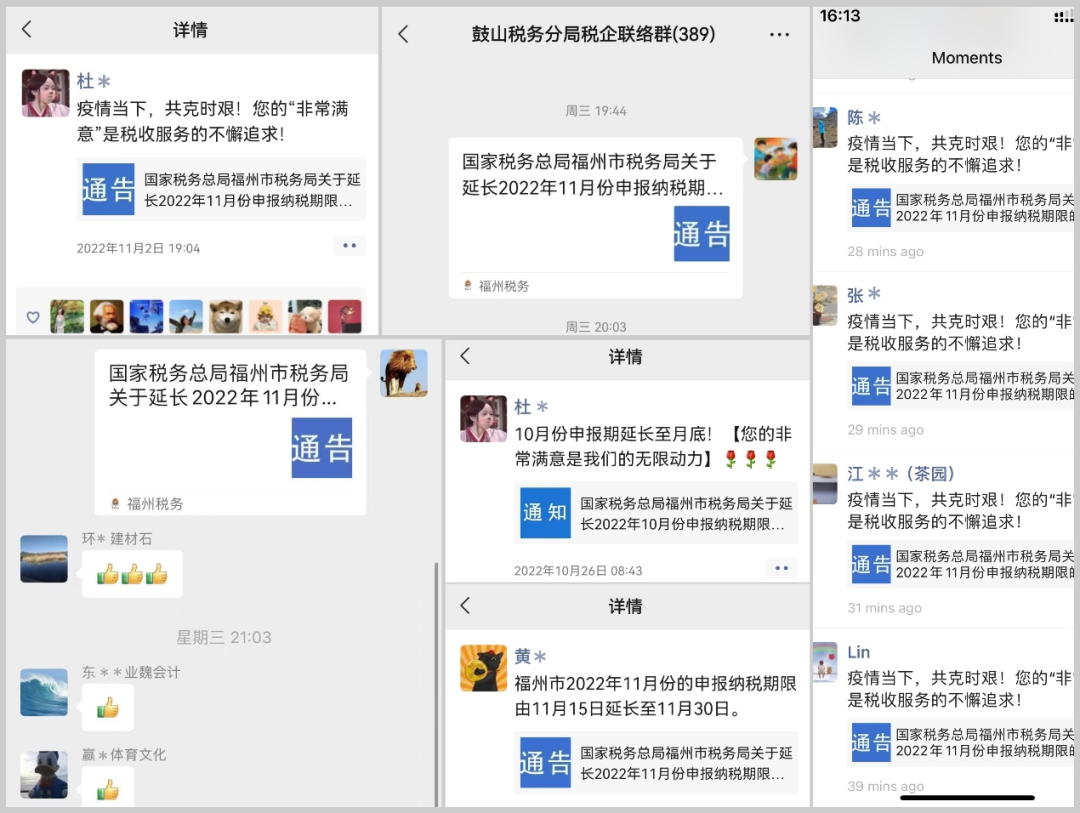This screenshot has height=813, width=1080.
Task: Tap the back arrow above 杜*'s 疫情当下 post
Action: [27, 29]
